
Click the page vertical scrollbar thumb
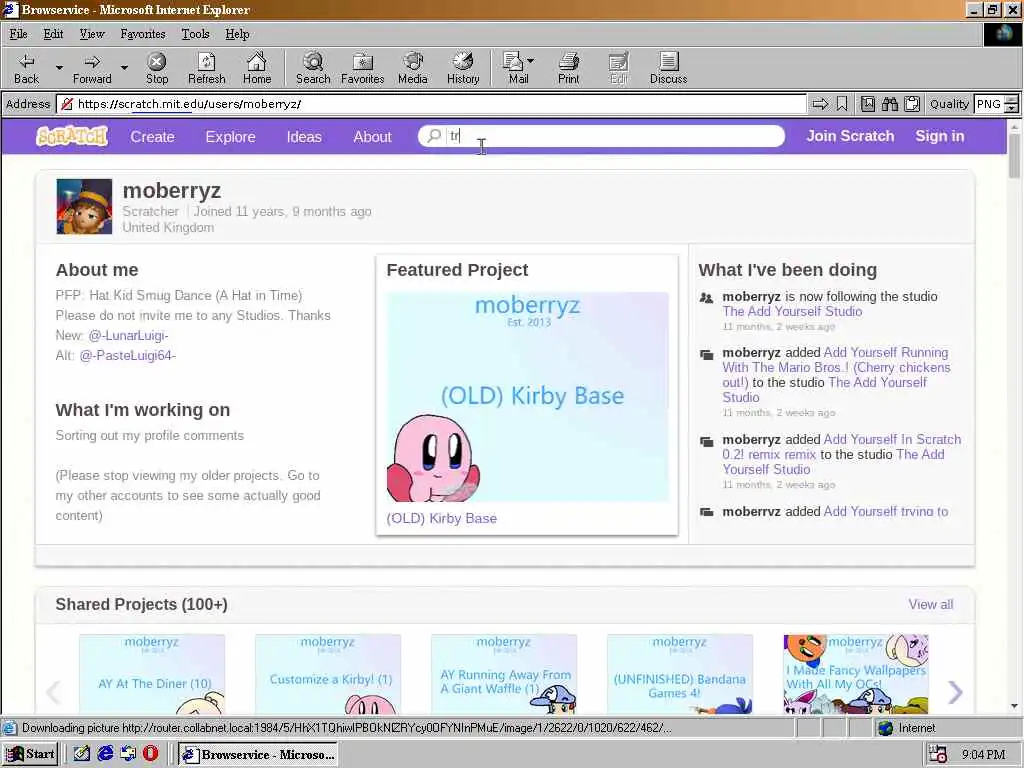click(1014, 155)
